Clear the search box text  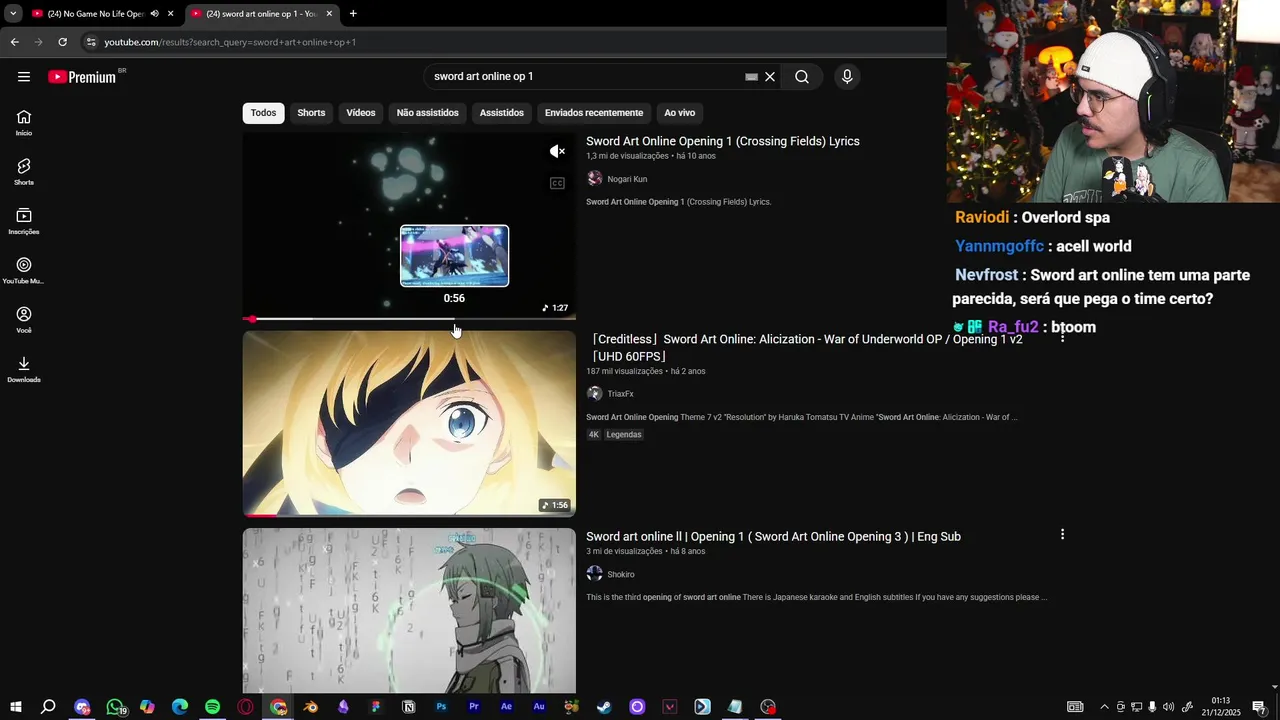pyautogui.click(x=770, y=77)
